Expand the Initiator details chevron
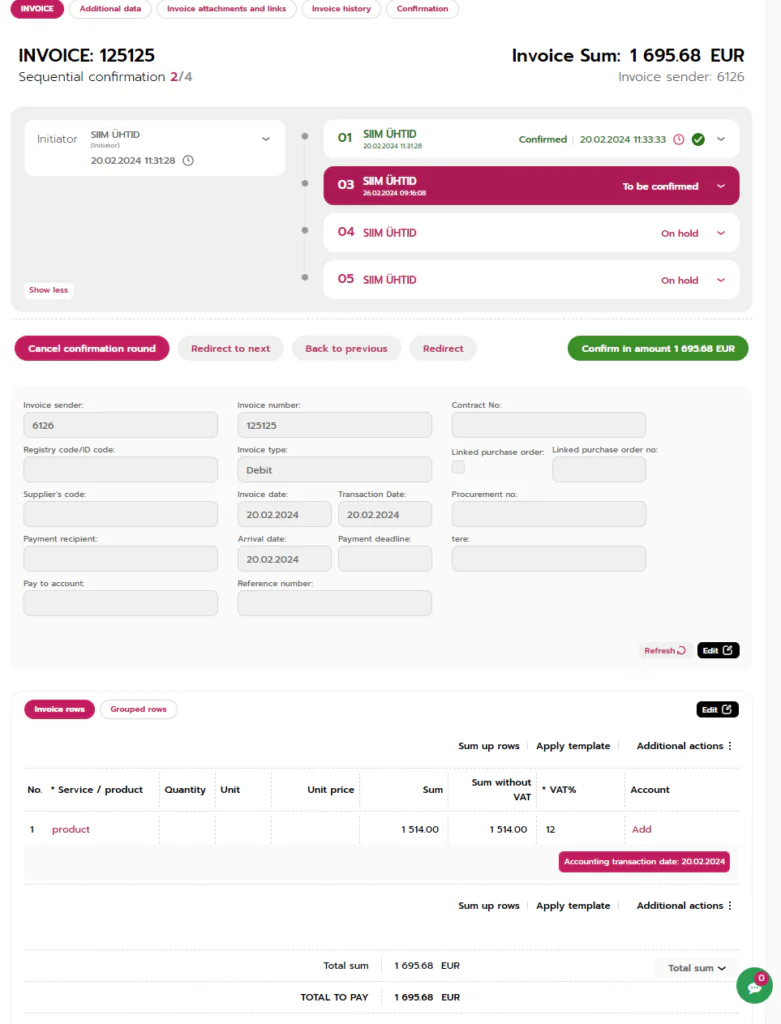The width and height of the screenshot is (781, 1024). coord(266,139)
